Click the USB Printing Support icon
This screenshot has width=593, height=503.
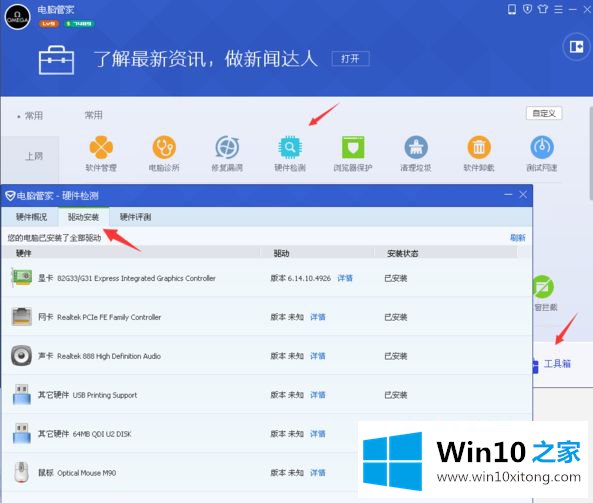click(x=22, y=394)
